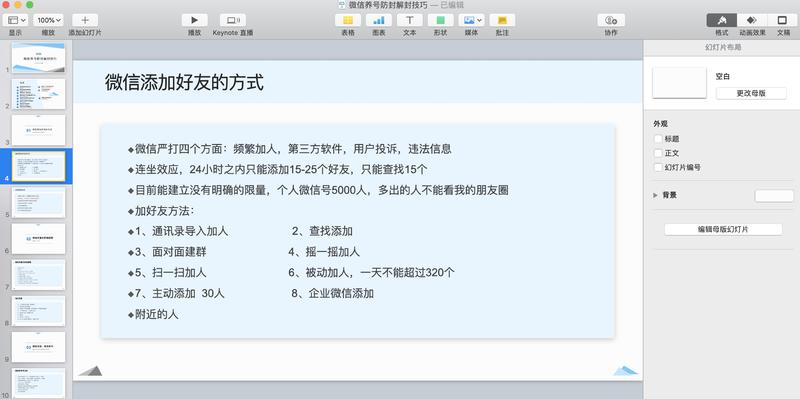Viewport: 800px width, 399px height.
Task: Click the 幻灯片布局 panel header
Action: (x=723, y=47)
